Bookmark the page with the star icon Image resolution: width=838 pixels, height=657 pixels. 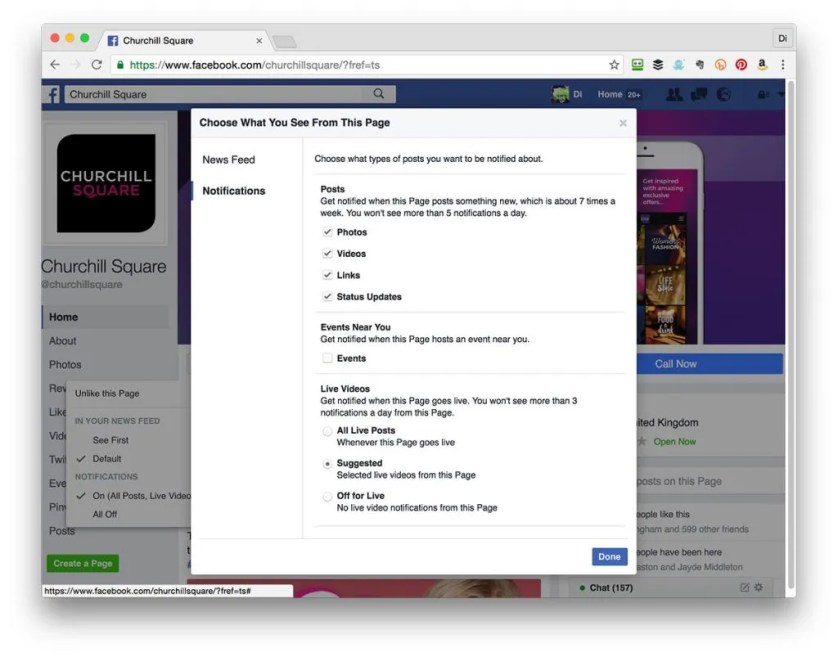(x=614, y=65)
